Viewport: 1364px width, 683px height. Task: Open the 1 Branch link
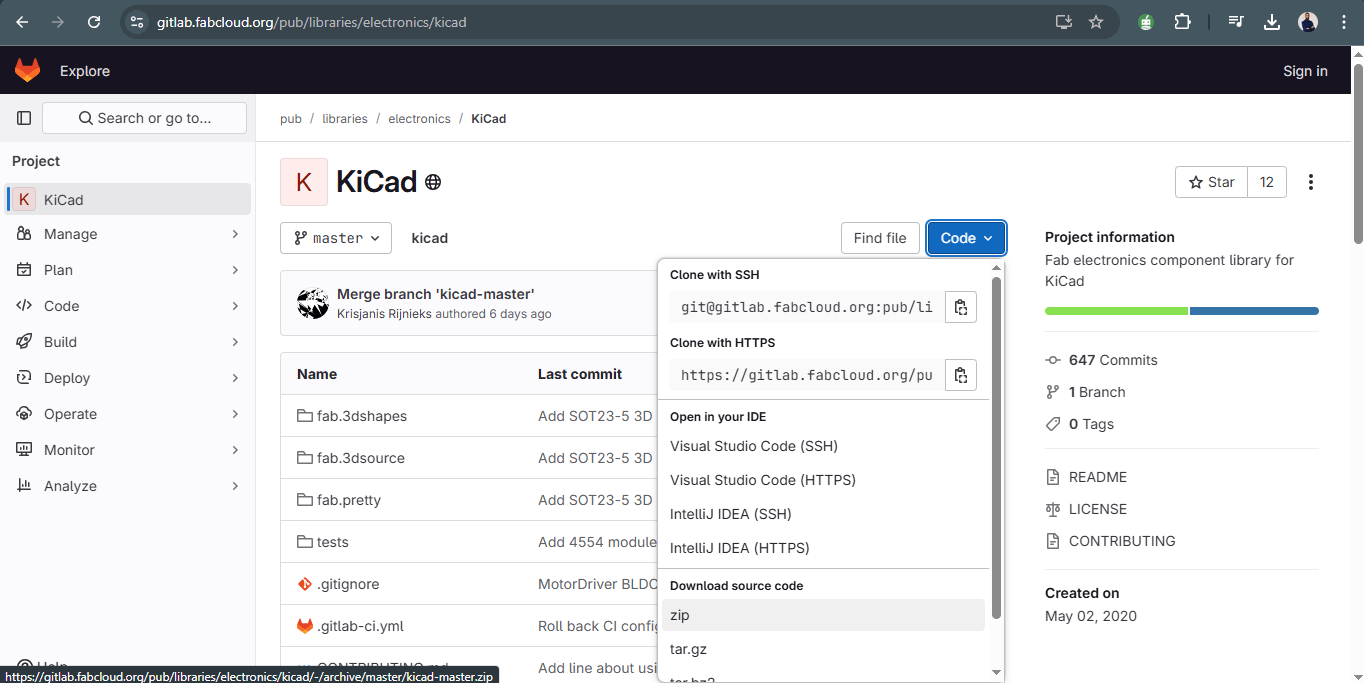(x=1097, y=392)
